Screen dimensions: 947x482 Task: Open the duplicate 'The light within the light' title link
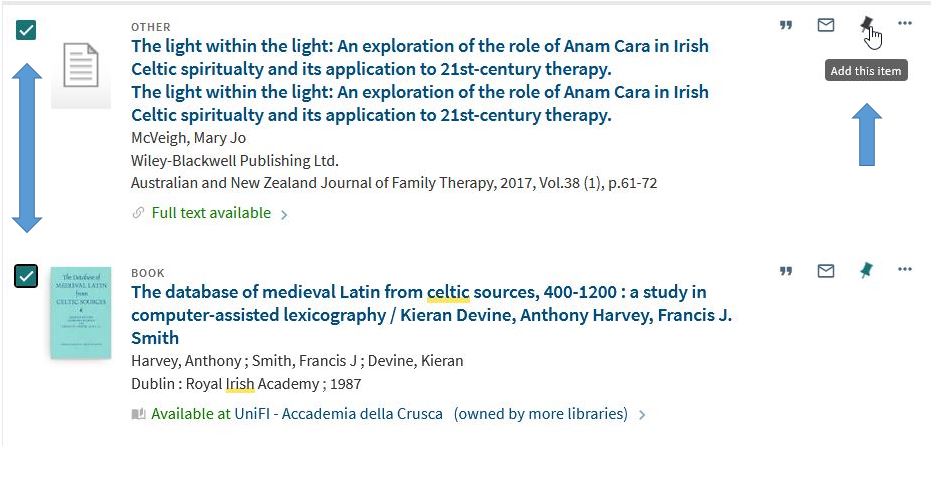(420, 103)
